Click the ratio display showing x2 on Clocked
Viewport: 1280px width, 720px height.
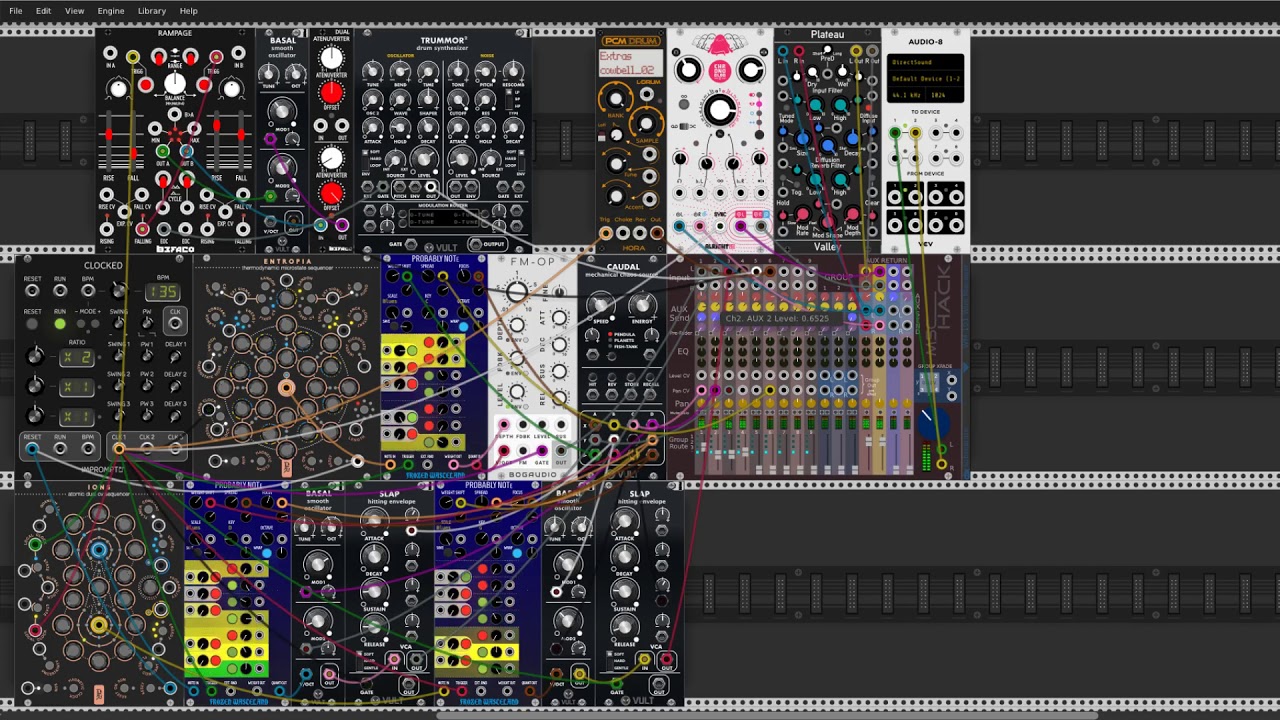coord(78,357)
